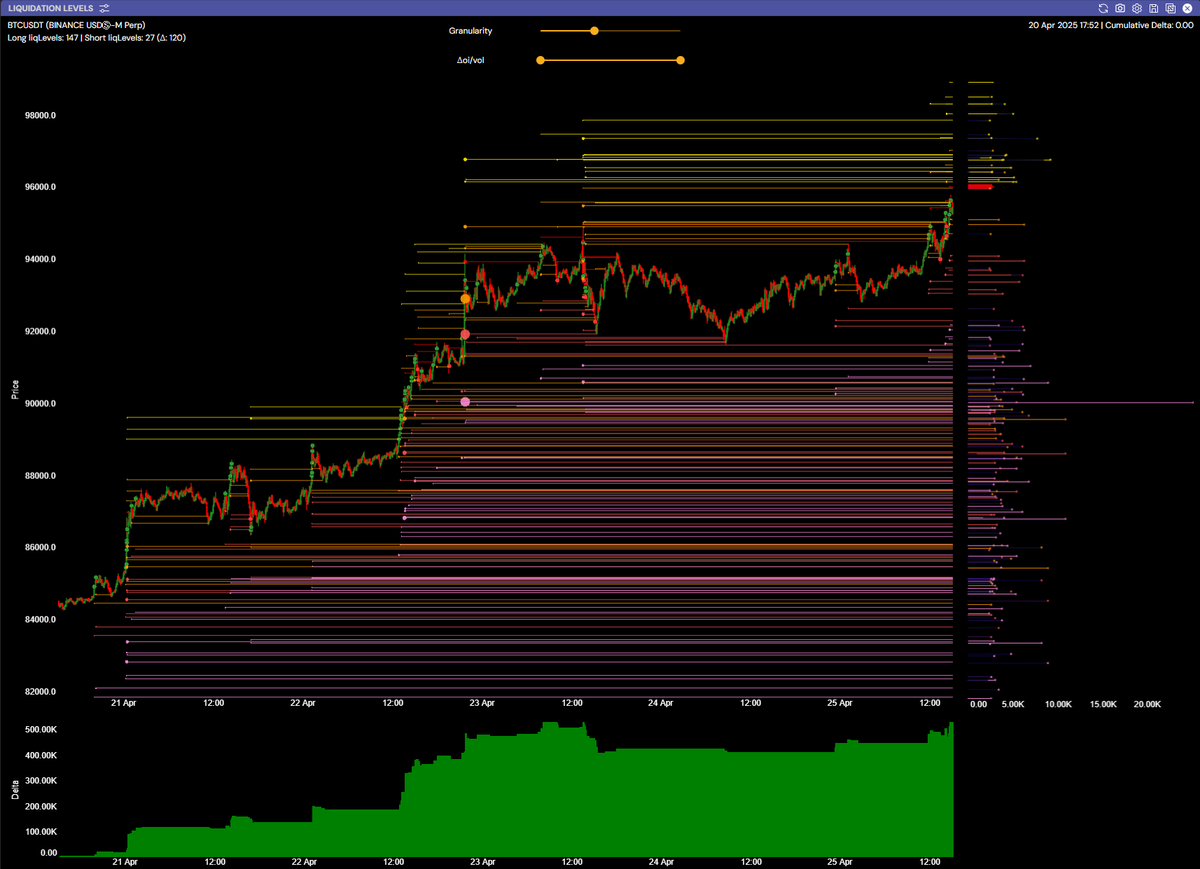Screen dimensions: 1200x869
Task: Click the bright red histogram bar near 96000
Action: pyautogui.click(x=979, y=186)
